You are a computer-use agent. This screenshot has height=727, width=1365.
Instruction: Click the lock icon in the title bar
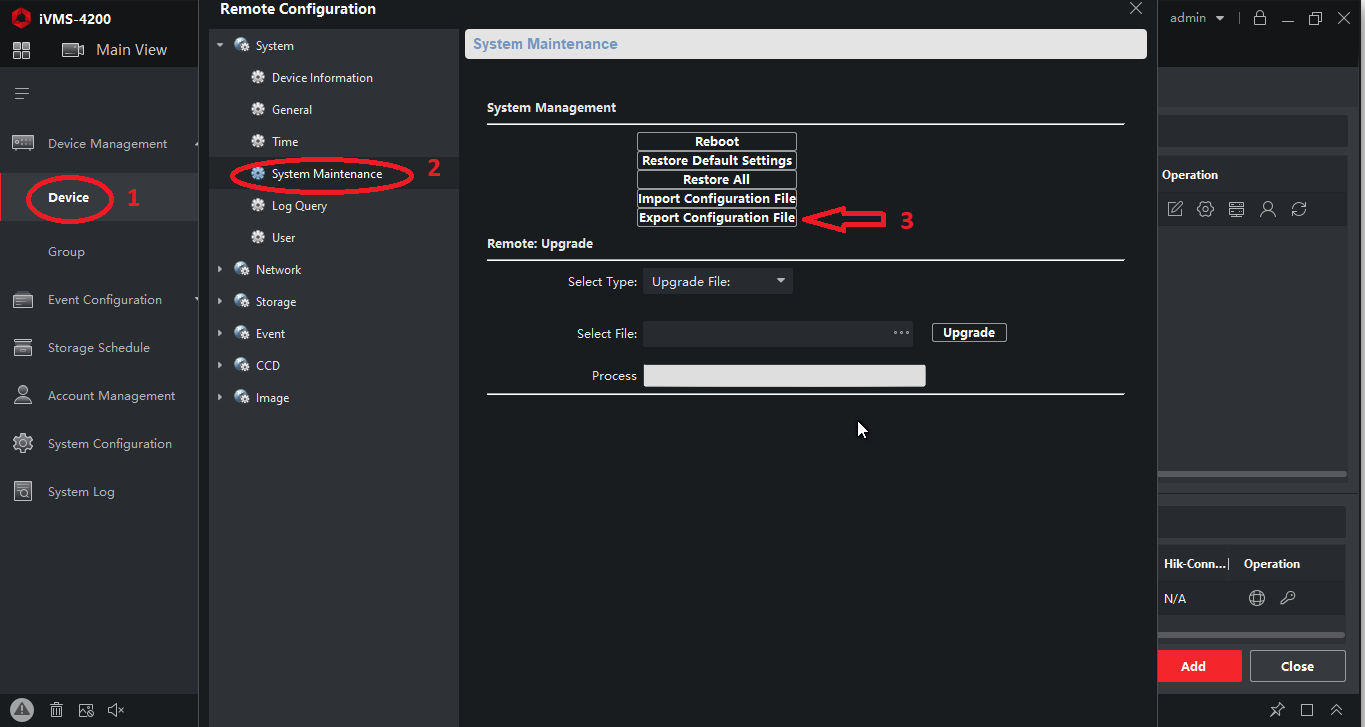(x=1260, y=18)
